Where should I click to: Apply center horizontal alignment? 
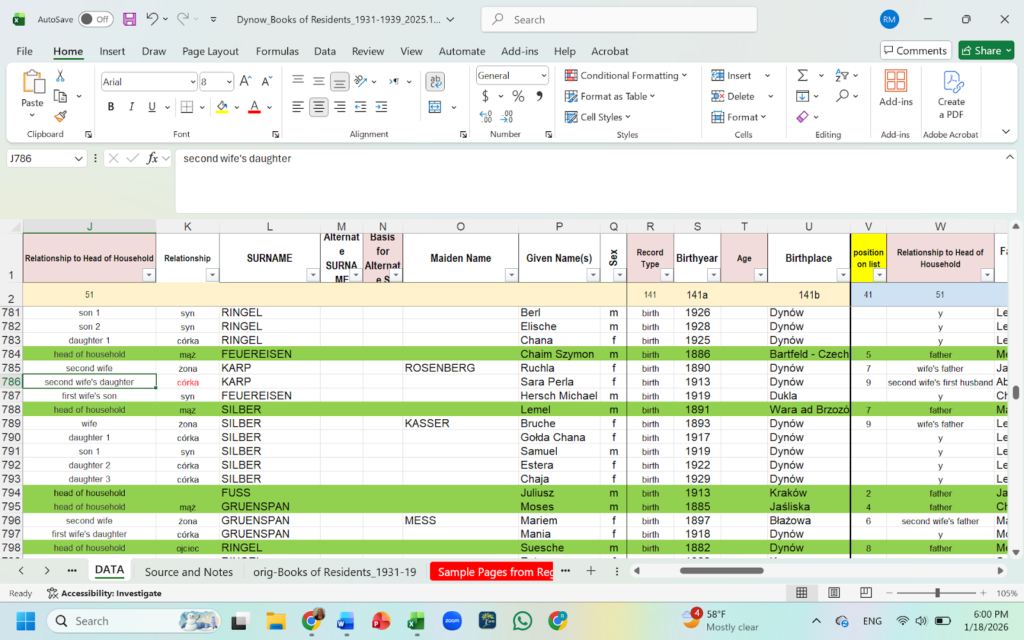coord(319,107)
